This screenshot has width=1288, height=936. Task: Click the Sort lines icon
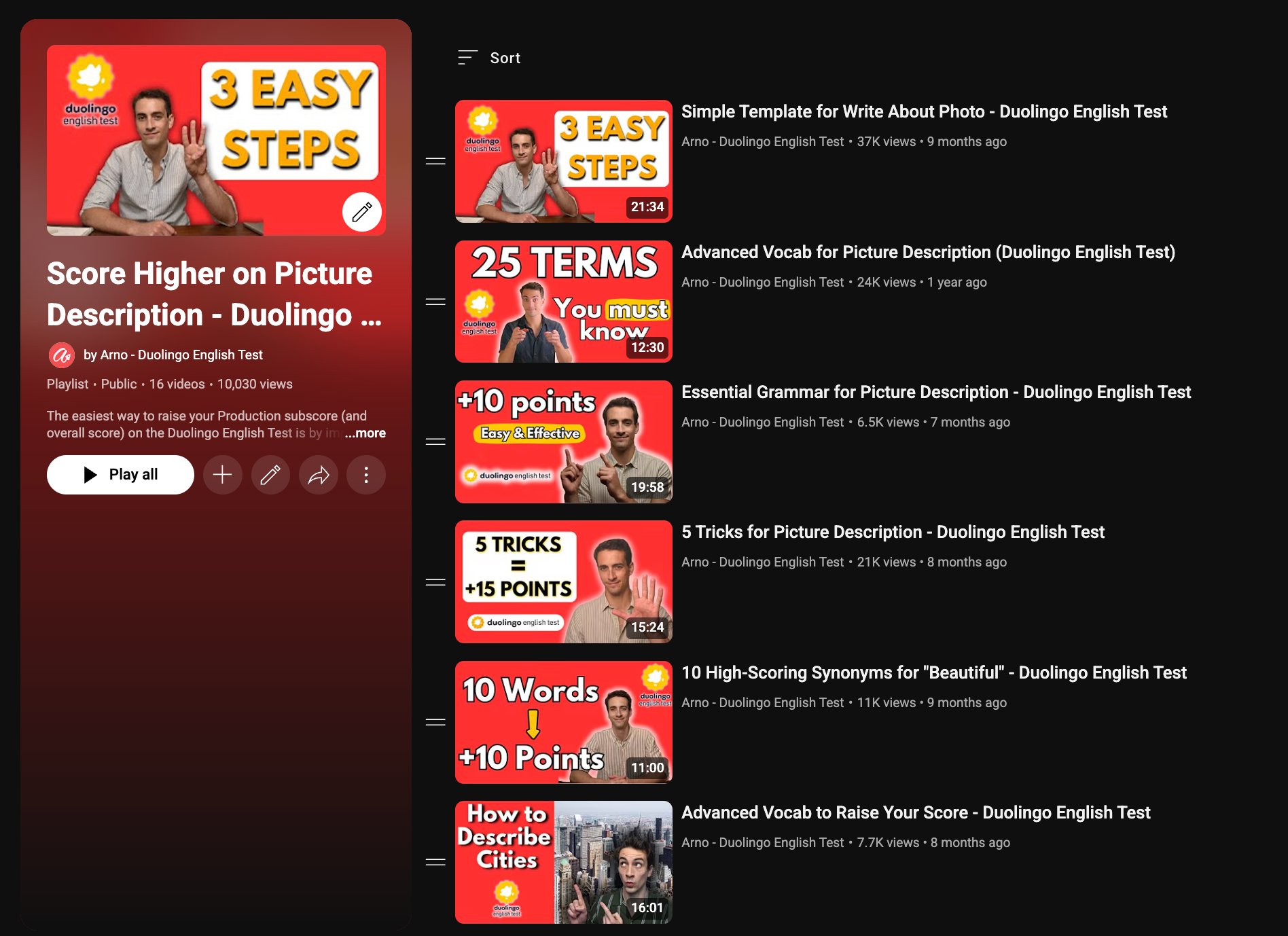point(467,58)
